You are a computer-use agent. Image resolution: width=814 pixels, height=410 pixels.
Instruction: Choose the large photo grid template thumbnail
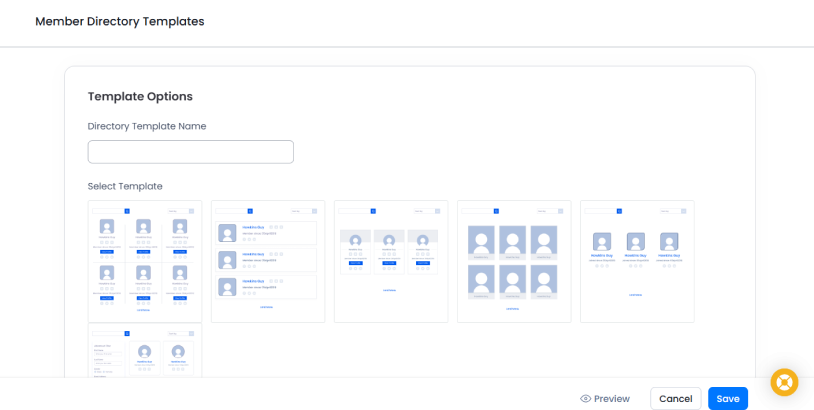coord(514,261)
